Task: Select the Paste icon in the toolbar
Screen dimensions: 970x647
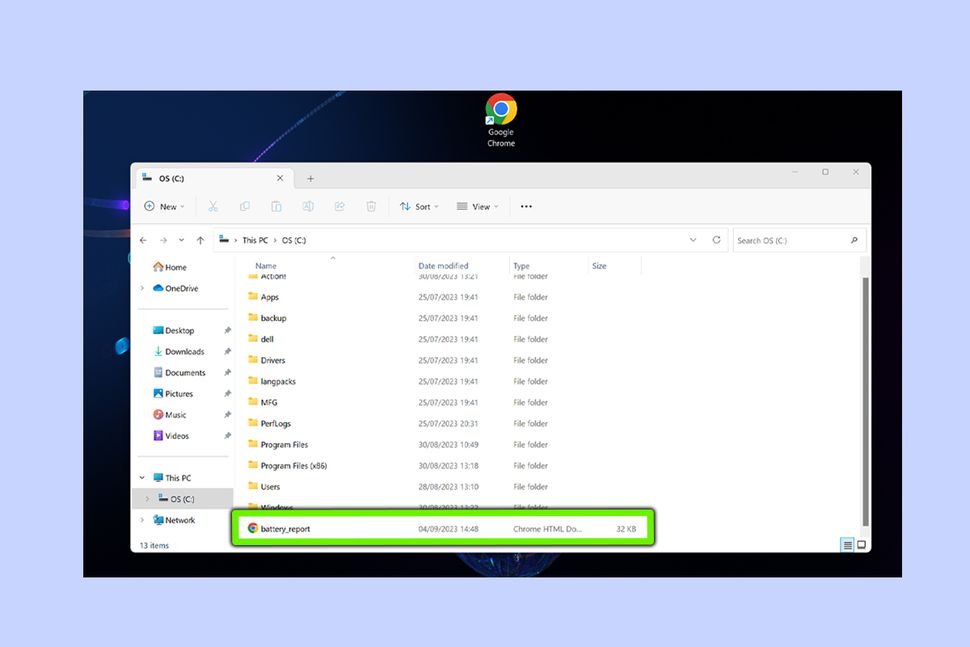Action: [277, 206]
